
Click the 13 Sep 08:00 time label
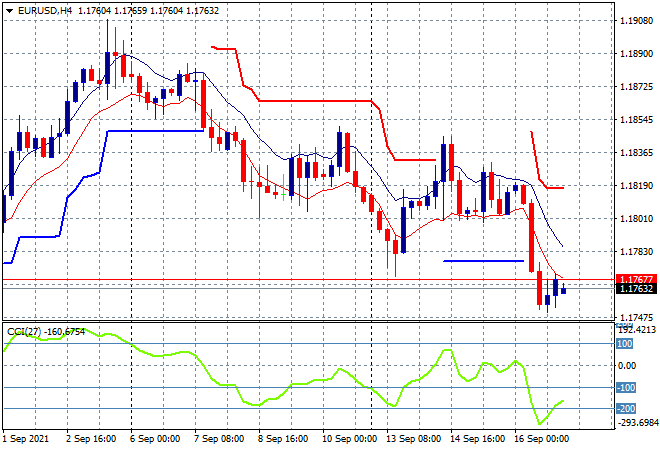coord(412,440)
